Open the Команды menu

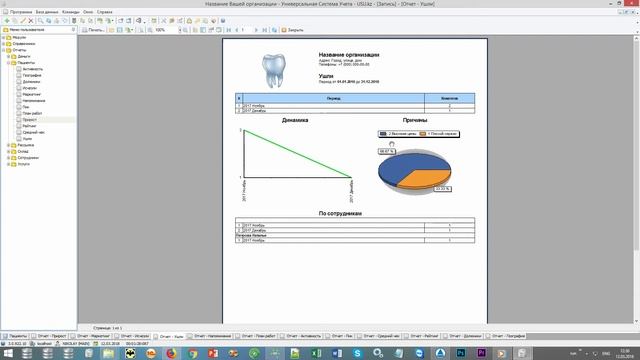71,12
